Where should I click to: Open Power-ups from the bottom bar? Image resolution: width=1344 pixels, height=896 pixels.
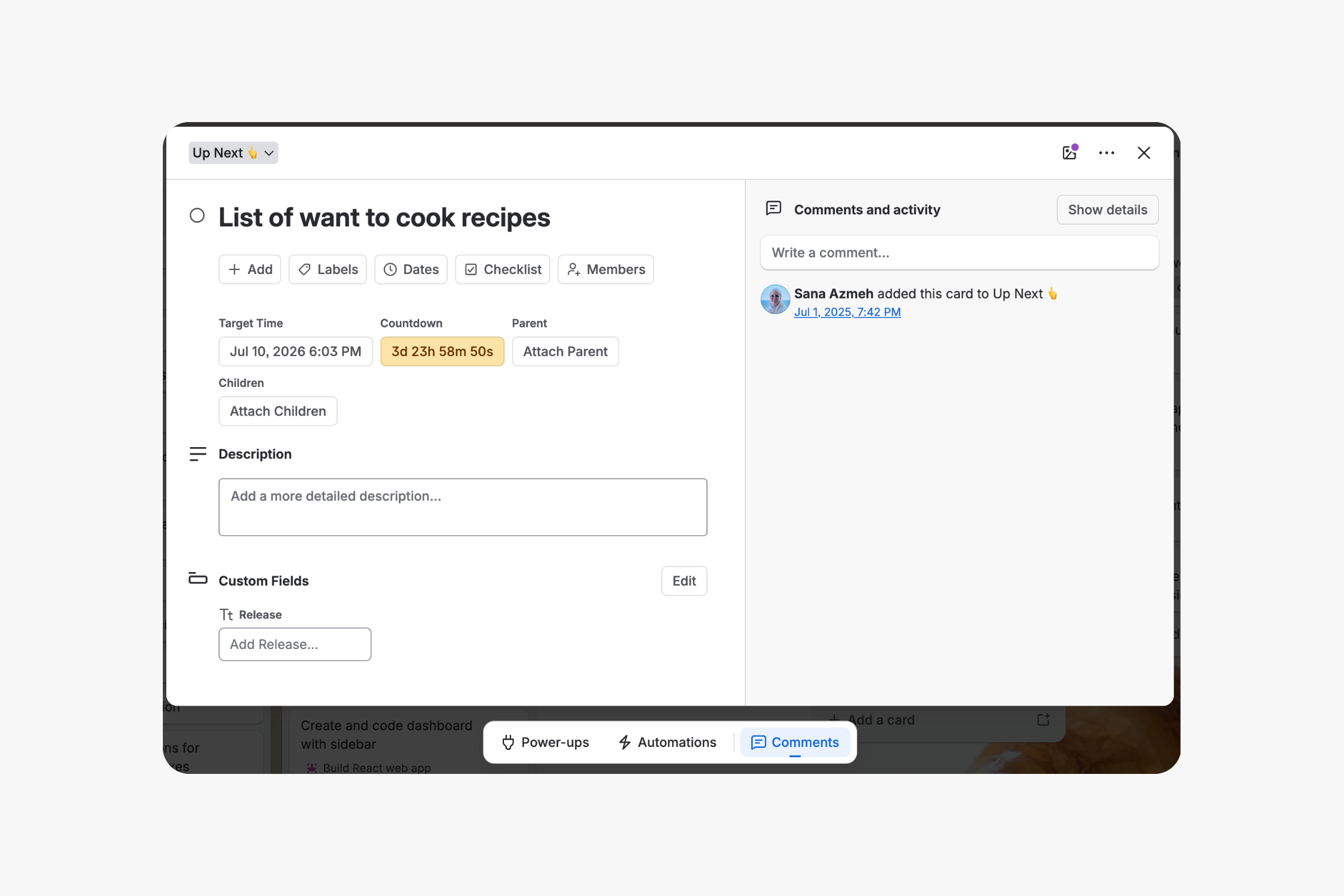(545, 742)
